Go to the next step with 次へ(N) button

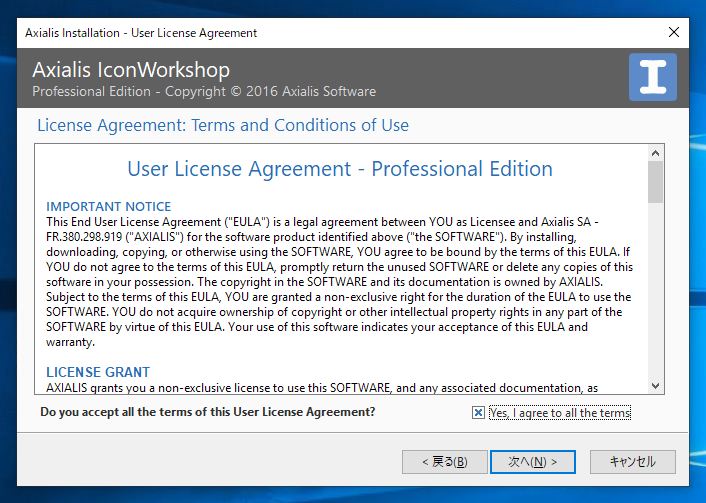tap(533, 462)
